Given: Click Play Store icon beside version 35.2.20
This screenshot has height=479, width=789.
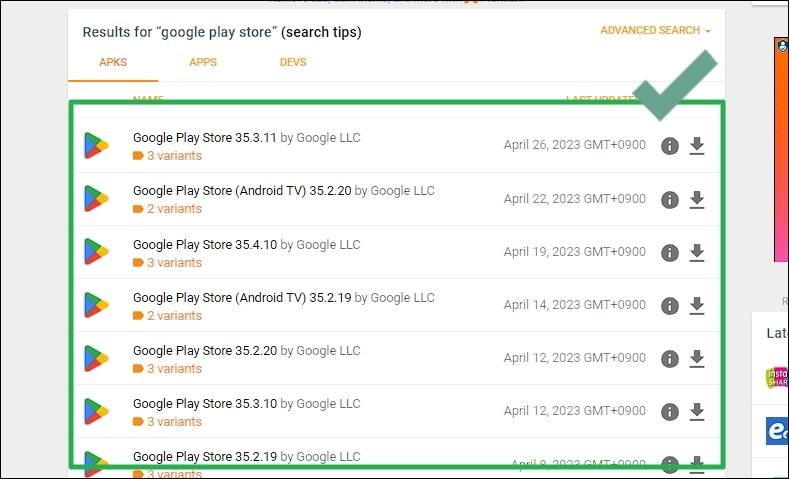Looking at the screenshot, I should [96, 358].
